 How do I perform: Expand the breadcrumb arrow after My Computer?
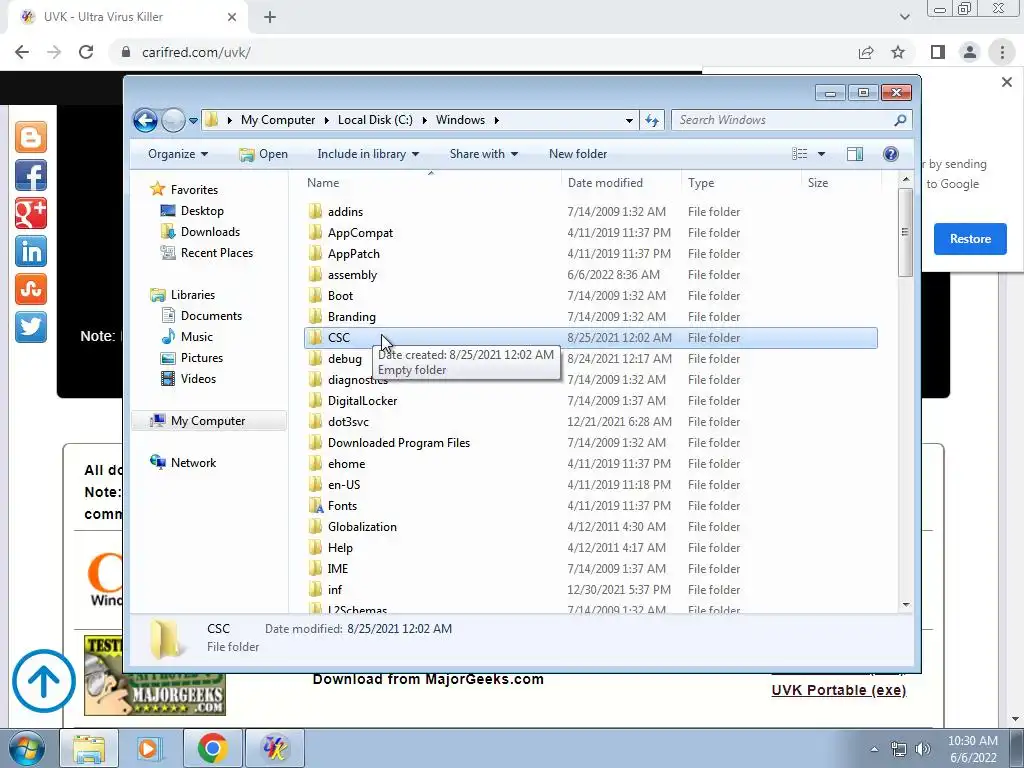tap(327, 120)
